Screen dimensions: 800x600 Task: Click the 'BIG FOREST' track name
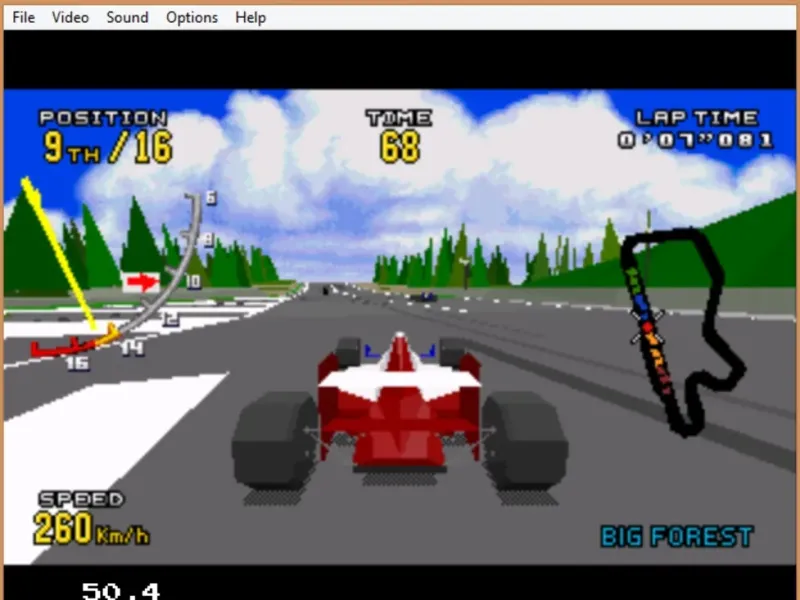tap(677, 537)
